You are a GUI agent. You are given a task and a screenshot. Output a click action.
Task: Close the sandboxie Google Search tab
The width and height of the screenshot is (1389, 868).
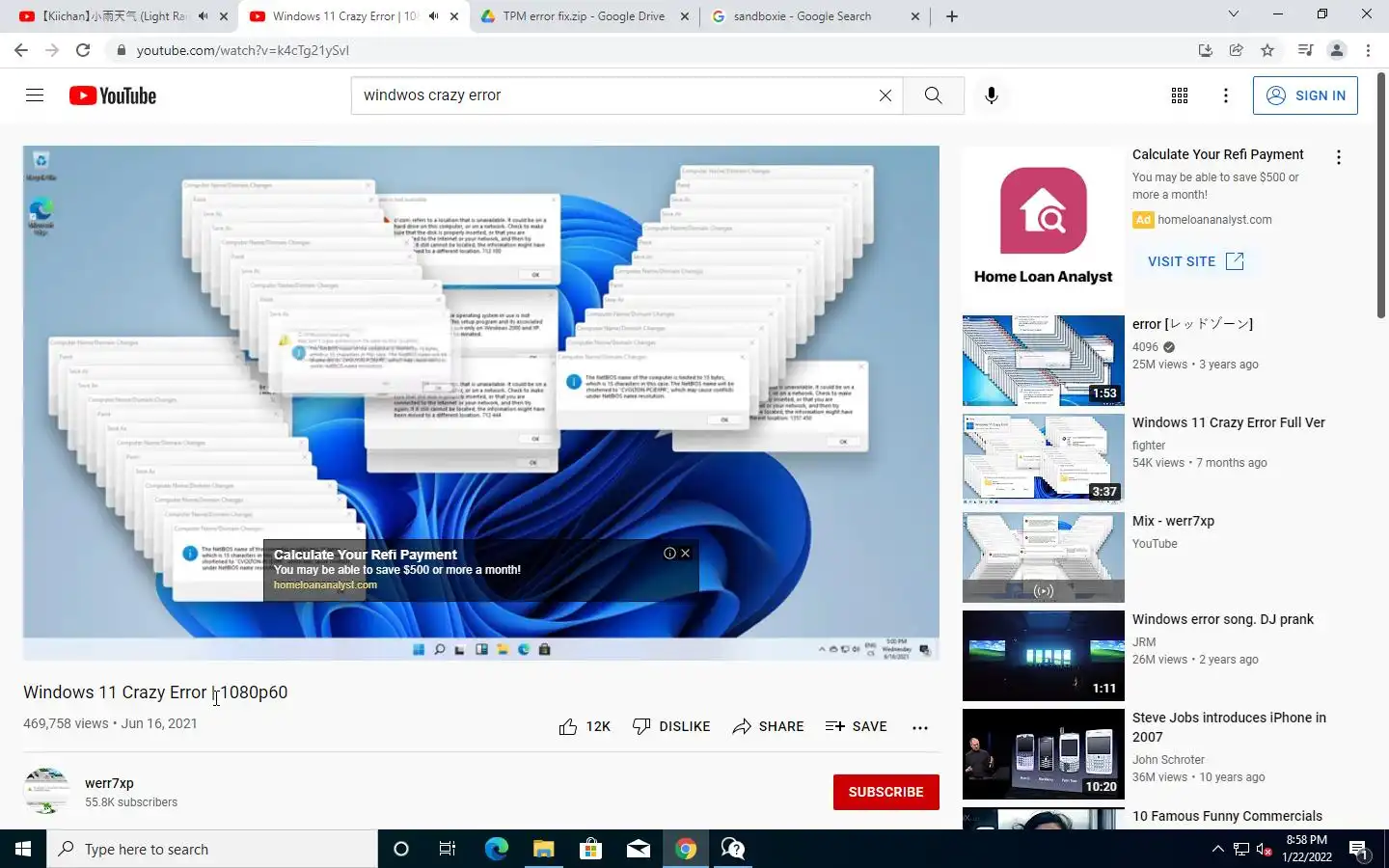point(915,16)
